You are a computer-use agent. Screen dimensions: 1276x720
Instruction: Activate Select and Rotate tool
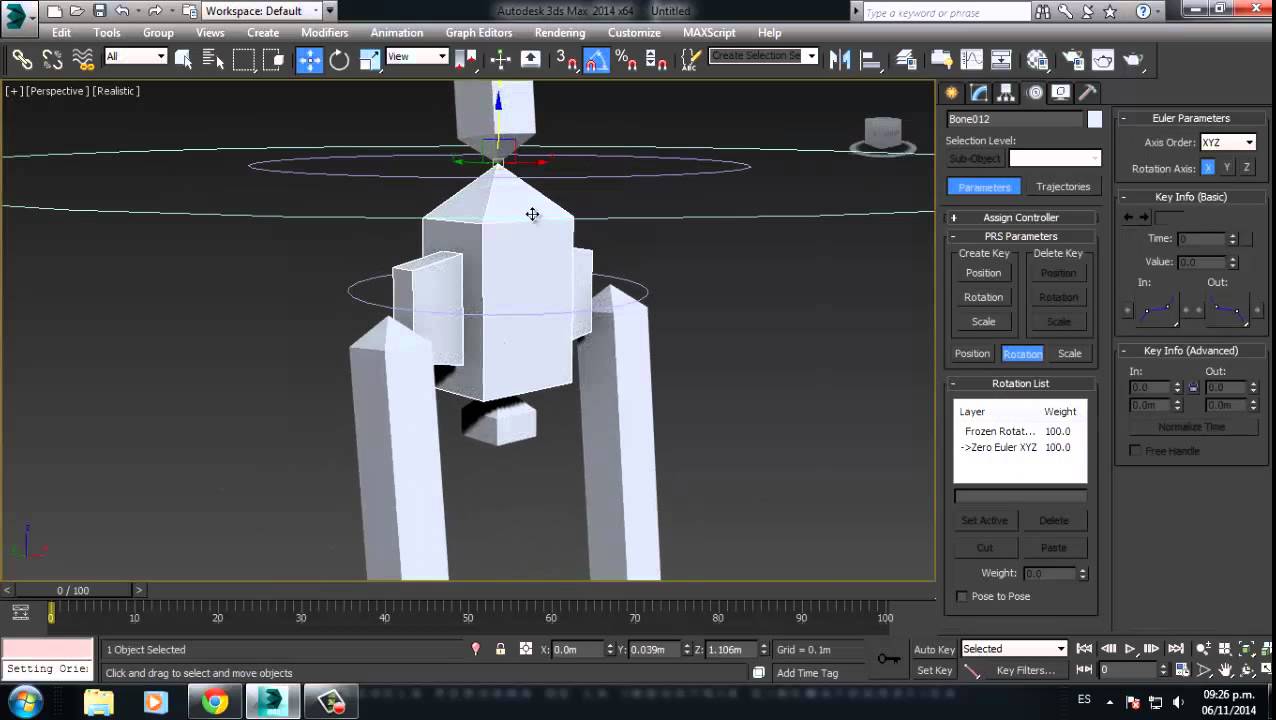339,60
